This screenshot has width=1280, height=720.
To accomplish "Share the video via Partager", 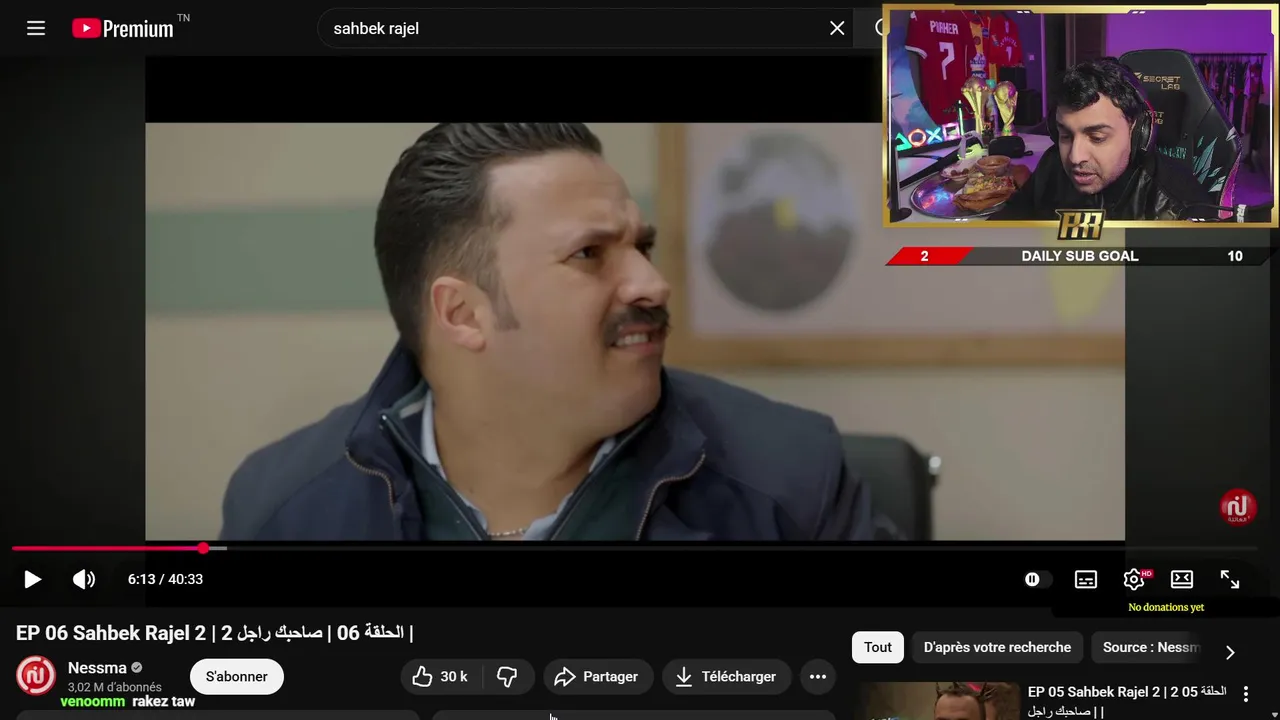I will point(597,677).
